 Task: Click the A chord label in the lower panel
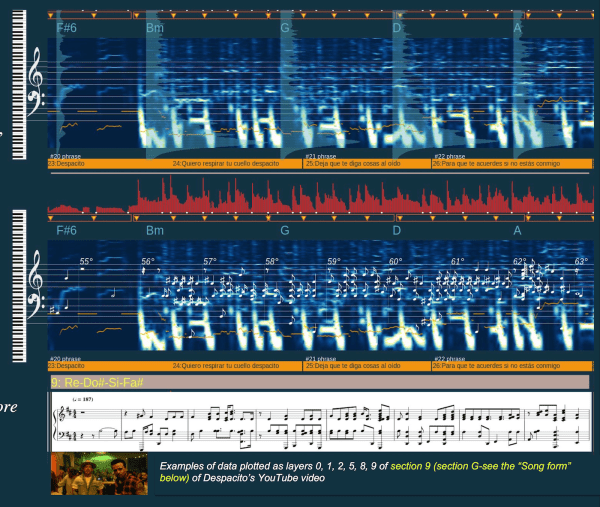pyautogui.click(x=518, y=230)
